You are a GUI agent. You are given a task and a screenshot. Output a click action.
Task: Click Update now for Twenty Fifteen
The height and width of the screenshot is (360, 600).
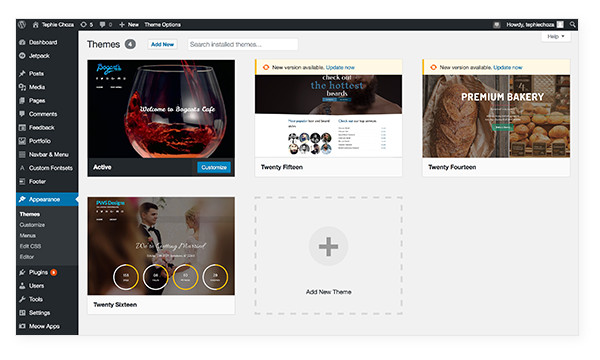point(340,67)
